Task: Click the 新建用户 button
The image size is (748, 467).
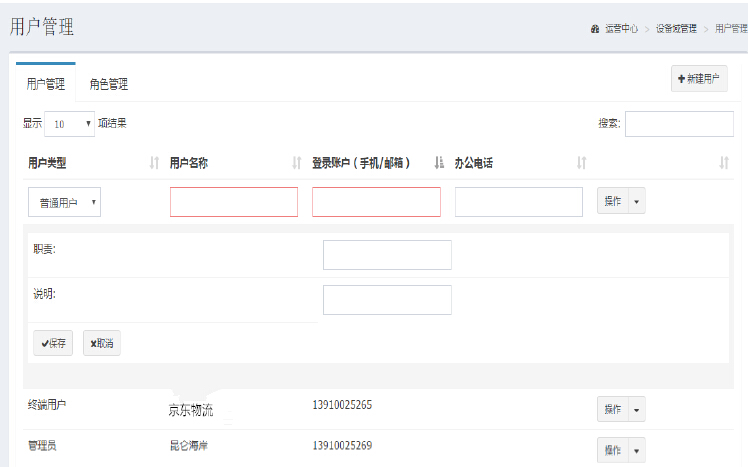Action: tap(699, 79)
